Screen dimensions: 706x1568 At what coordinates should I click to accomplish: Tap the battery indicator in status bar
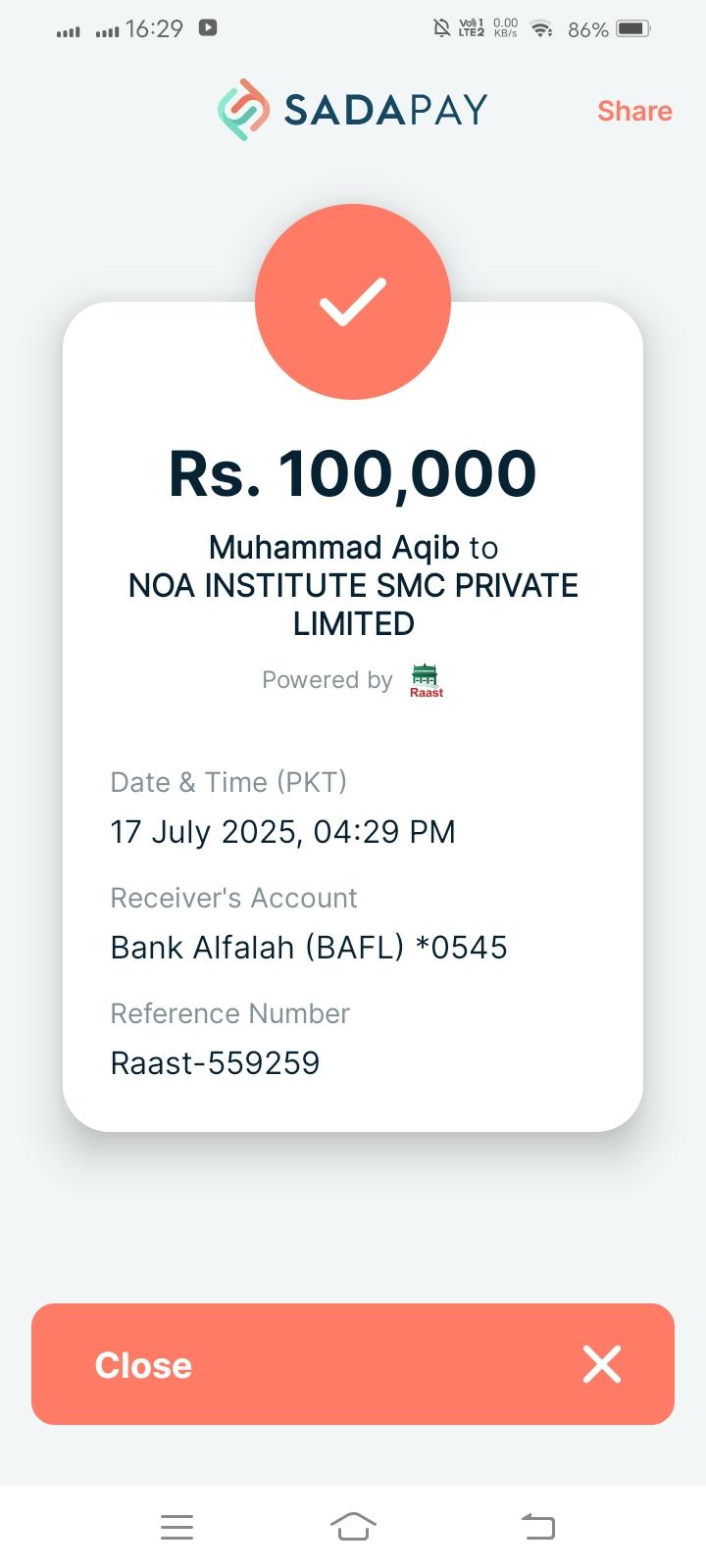pyautogui.click(x=633, y=29)
